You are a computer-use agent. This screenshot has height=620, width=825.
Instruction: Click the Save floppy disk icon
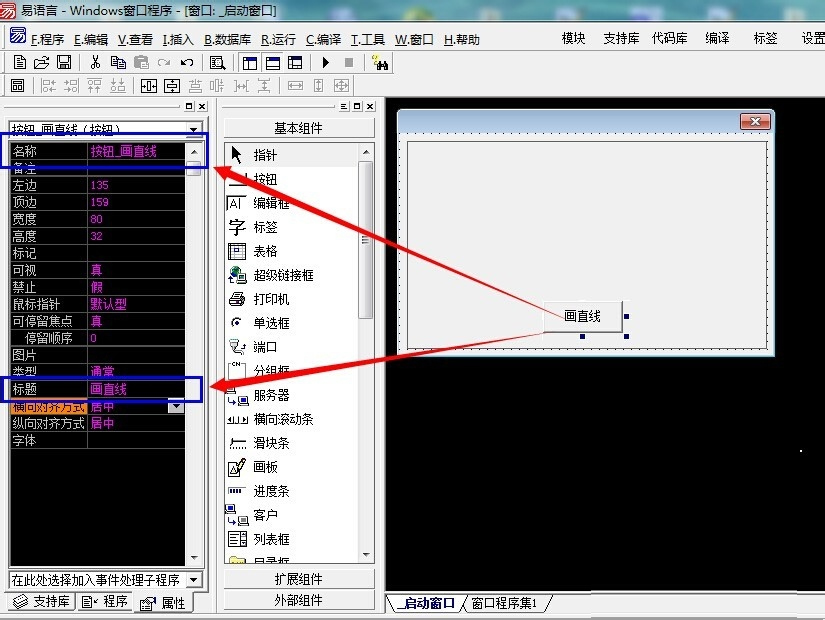click(x=64, y=62)
